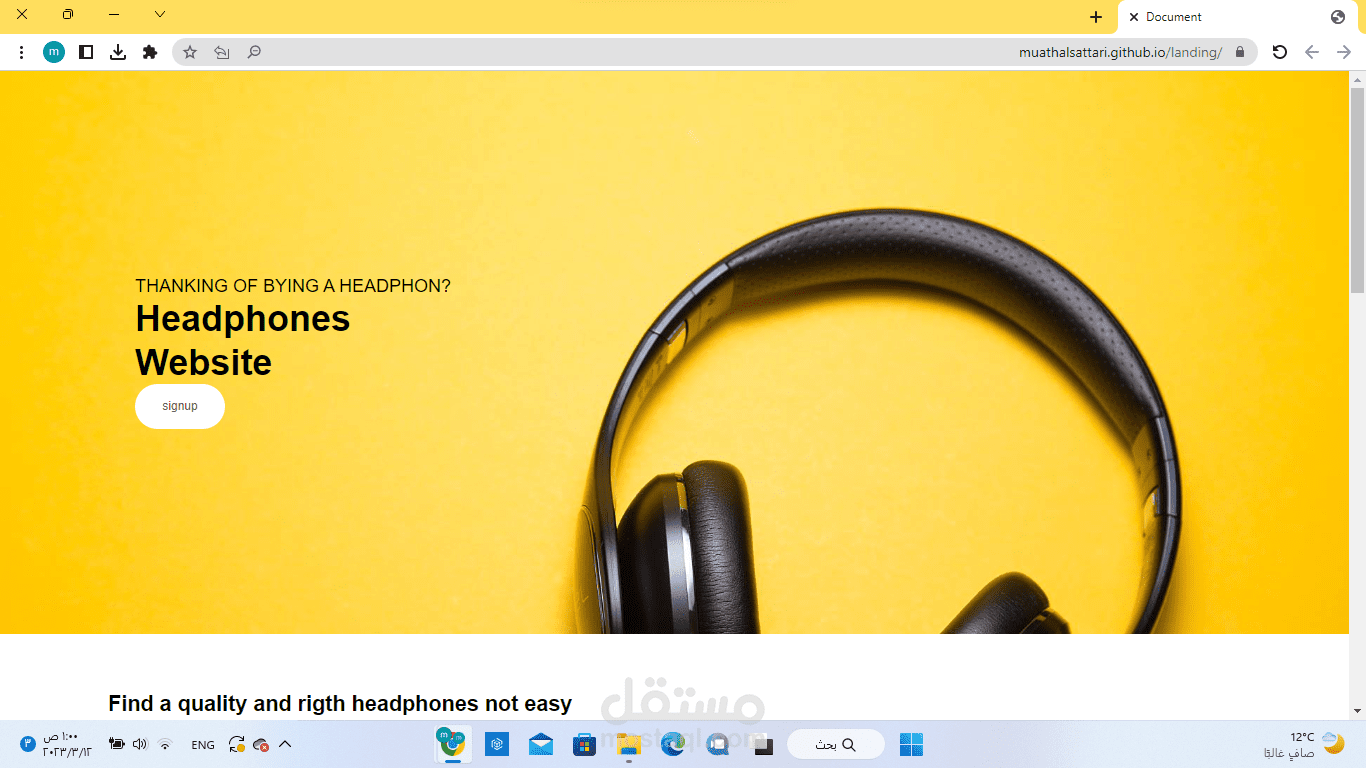The width and height of the screenshot is (1366, 768).
Task: Open the downloads tray icon
Action: (118, 52)
